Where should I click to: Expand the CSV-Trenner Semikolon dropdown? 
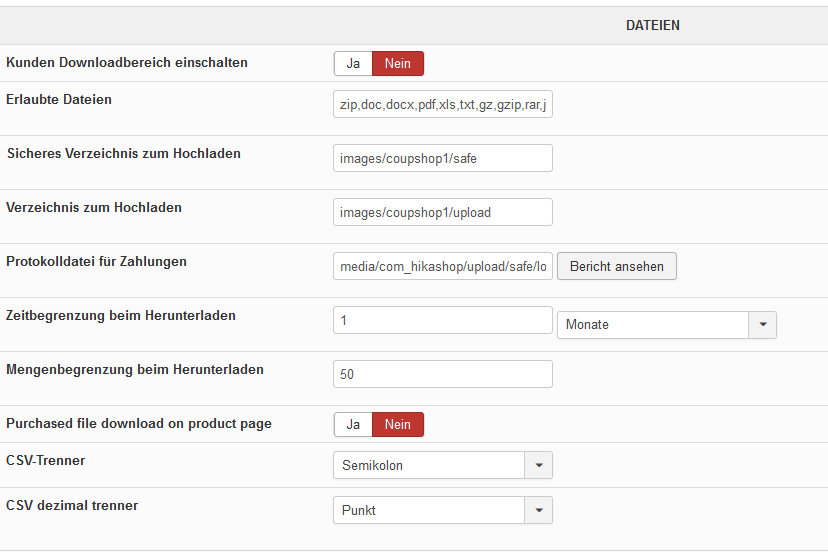pyautogui.click(x=429, y=465)
